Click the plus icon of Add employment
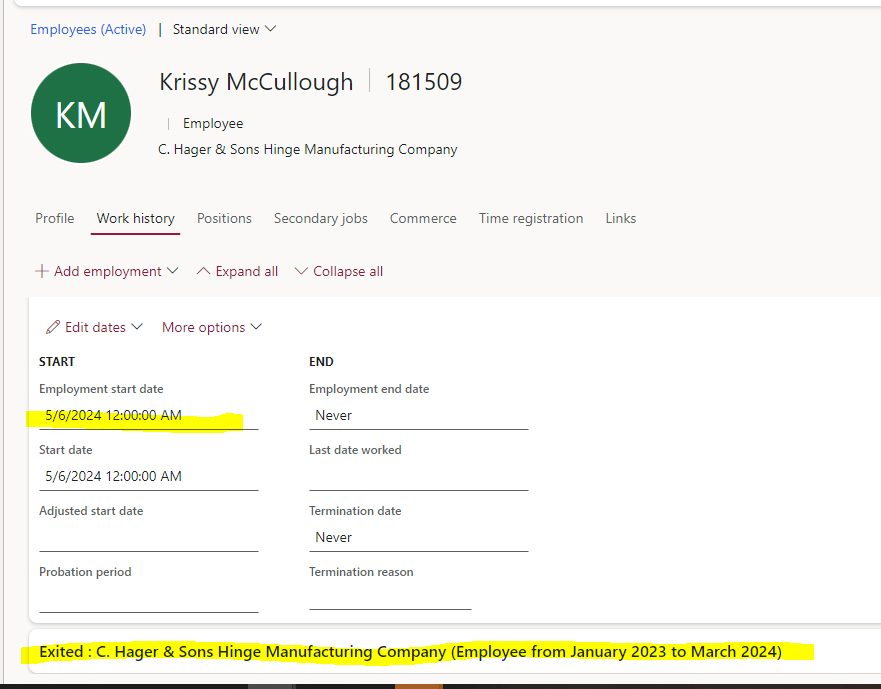The height and width of the screenshot is (689, 881). click(x=42, y=271)
